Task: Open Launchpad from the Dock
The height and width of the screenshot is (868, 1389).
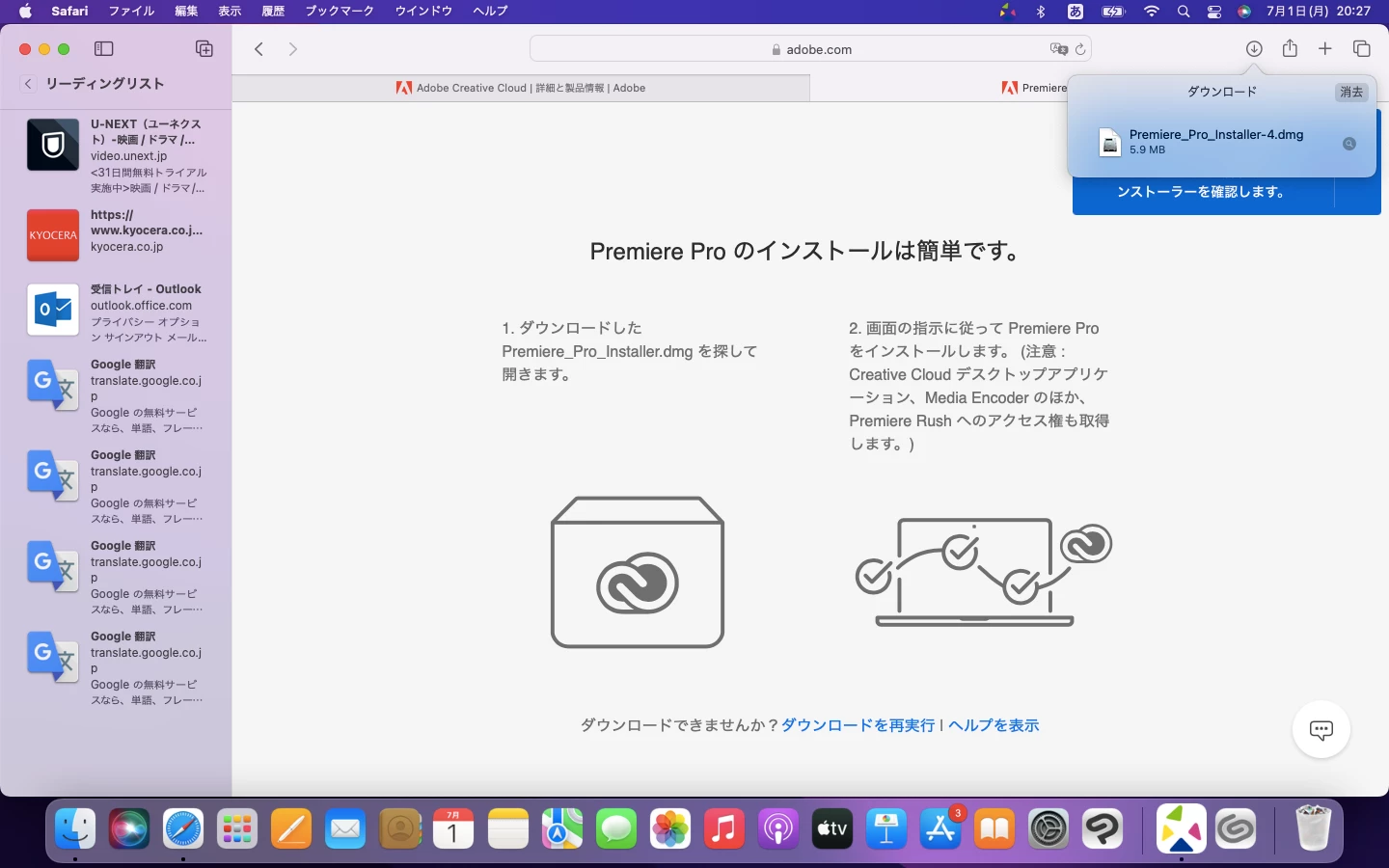Action: [x=237, y=828]
